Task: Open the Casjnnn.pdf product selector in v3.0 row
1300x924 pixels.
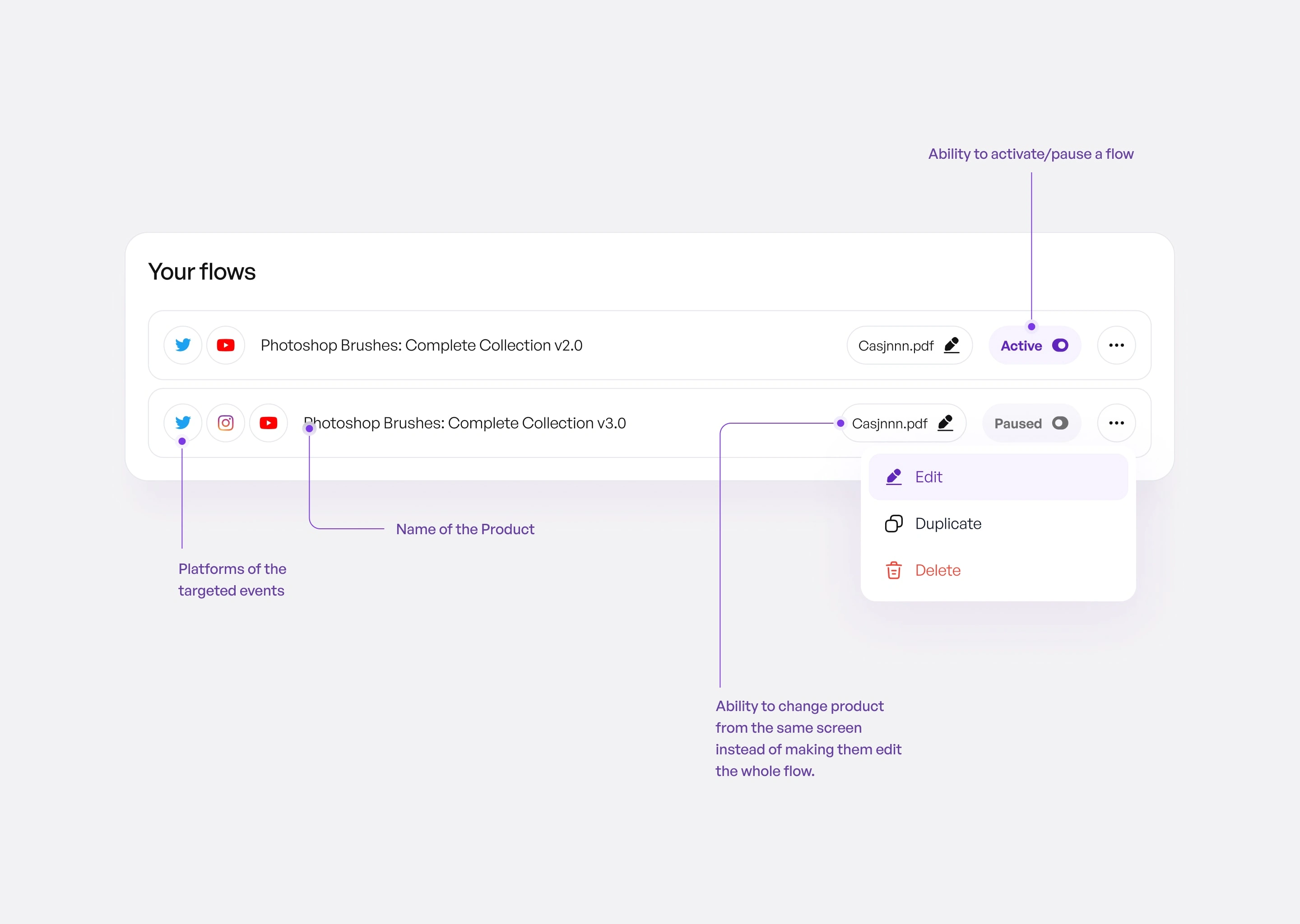Action: [890, 423]
